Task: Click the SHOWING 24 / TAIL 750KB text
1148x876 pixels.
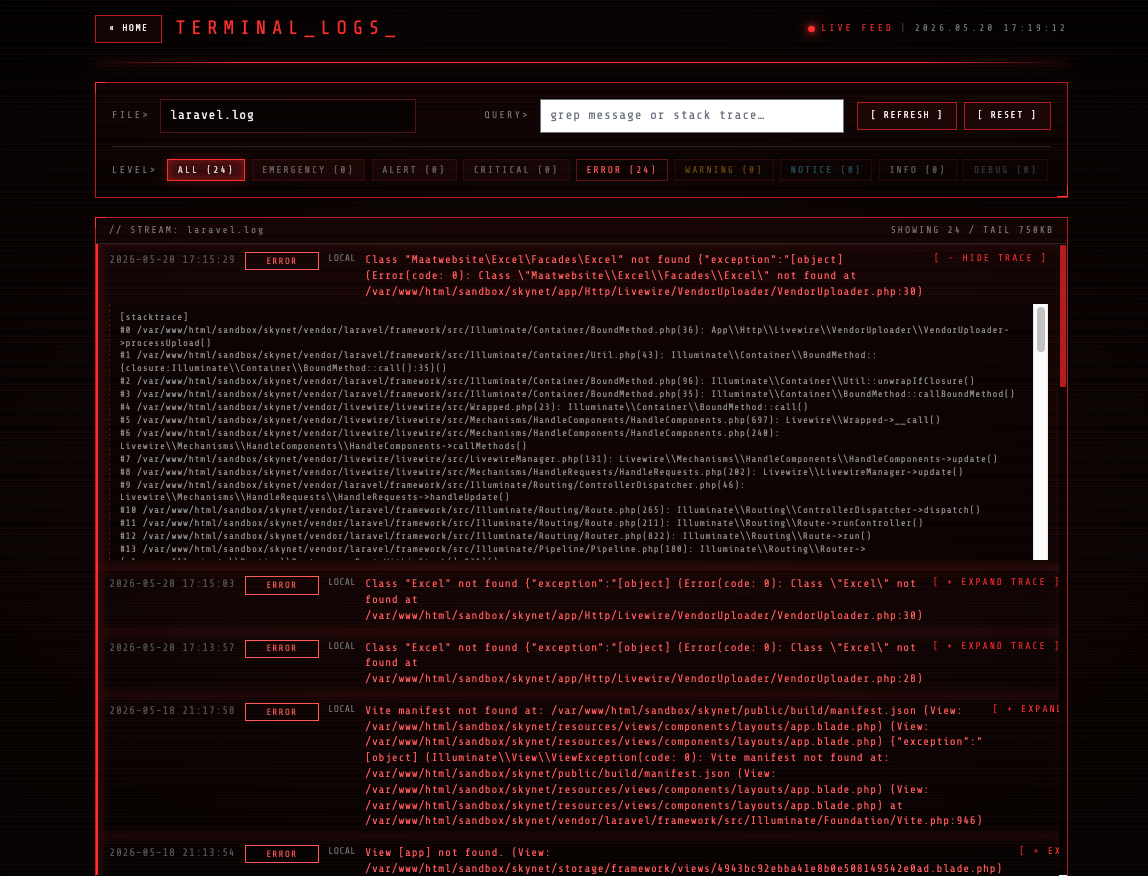Action: (972, 230)
